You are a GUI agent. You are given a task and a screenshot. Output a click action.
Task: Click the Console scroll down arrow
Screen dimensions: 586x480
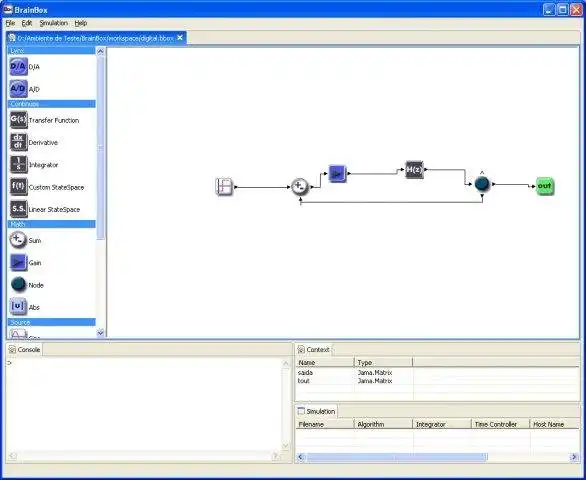286,446
